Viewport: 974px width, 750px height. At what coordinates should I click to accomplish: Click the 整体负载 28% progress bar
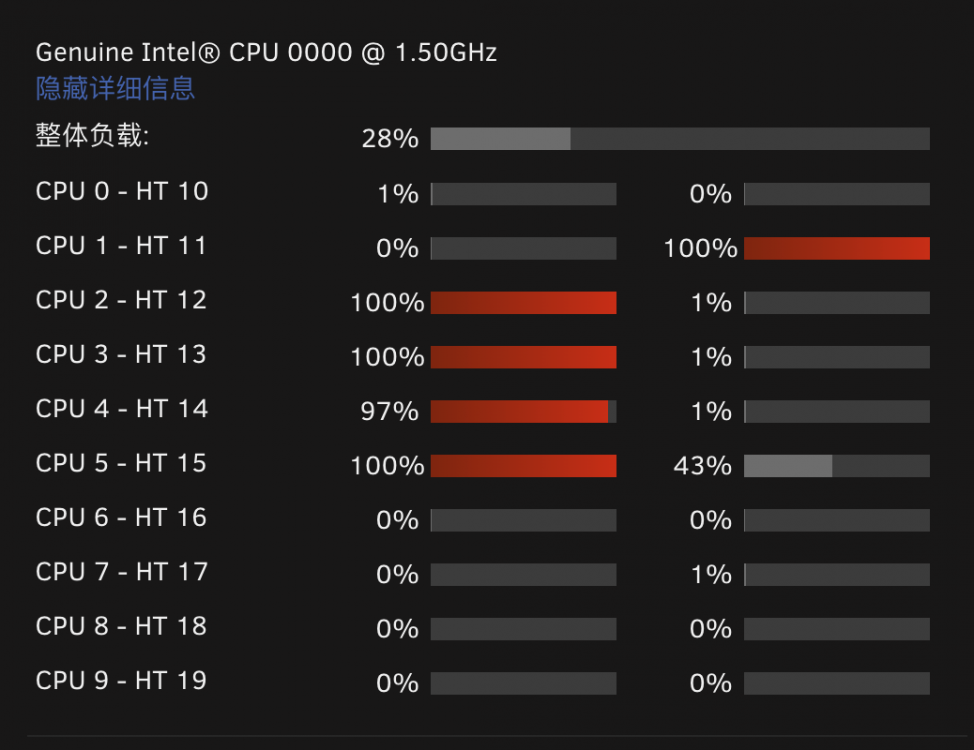coord(680,139)
